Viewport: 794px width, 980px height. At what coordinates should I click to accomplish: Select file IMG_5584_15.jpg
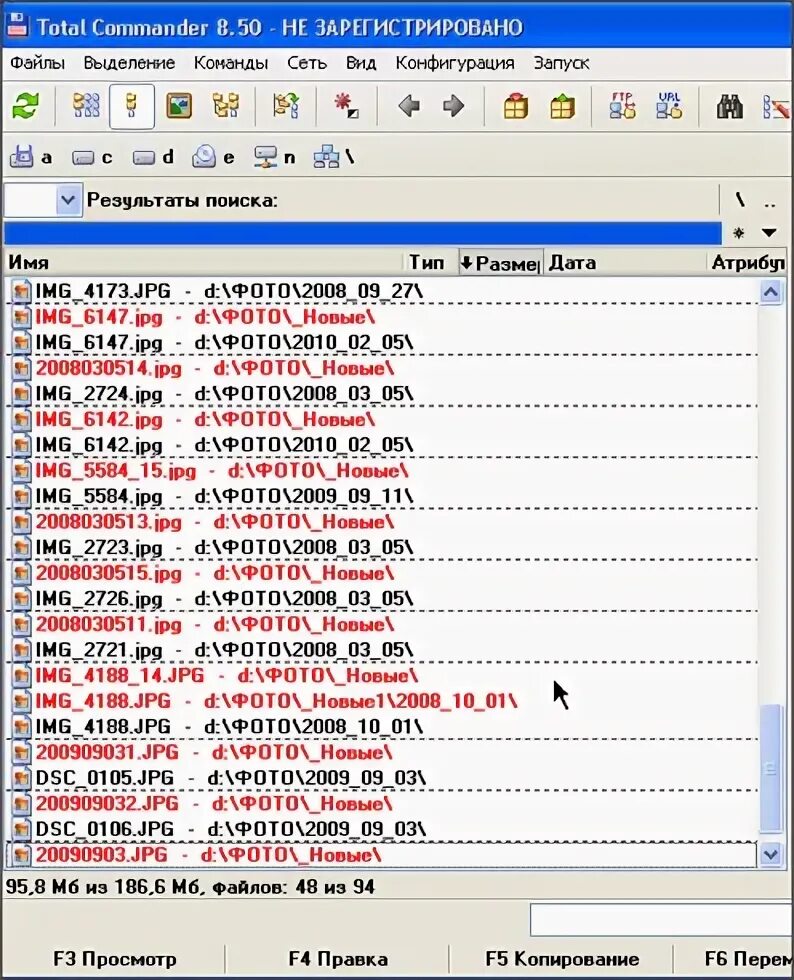(x=221, y=471)
